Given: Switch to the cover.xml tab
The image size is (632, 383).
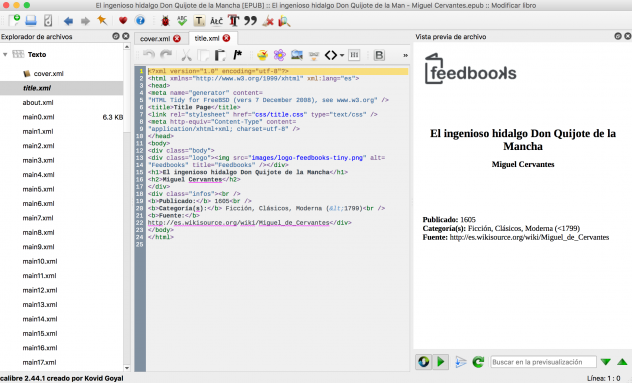Looking at the screenshot, I should [x=155, y=39].
